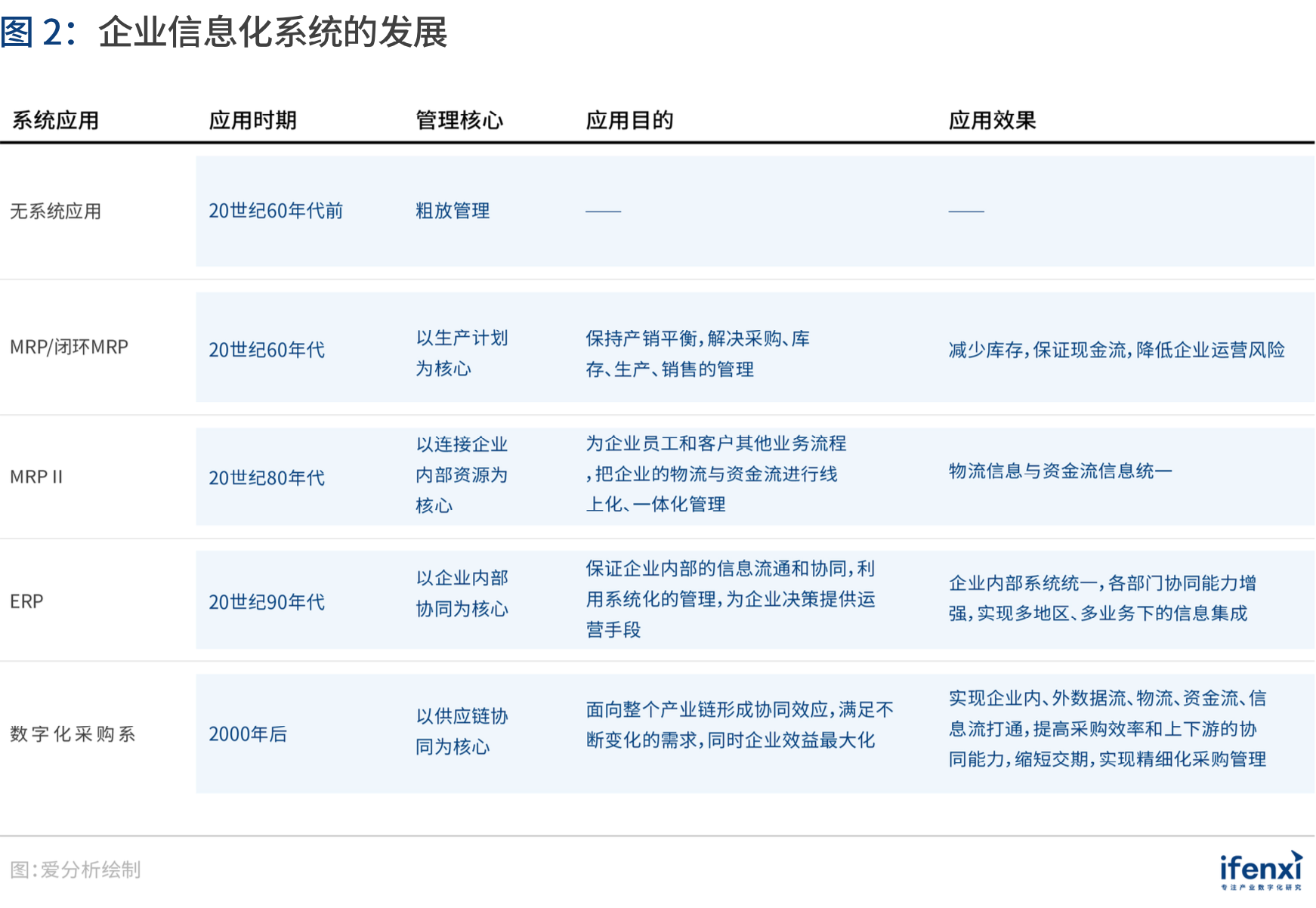Click the 20世纪90年代 cell
Image resolution: width=1316 pixels, height=908 pixels.
267,602
